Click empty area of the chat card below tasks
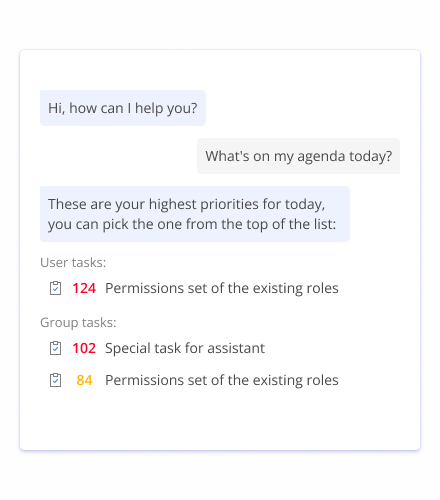This screenshot has width=440, height=500. click(x=220, y=420)
